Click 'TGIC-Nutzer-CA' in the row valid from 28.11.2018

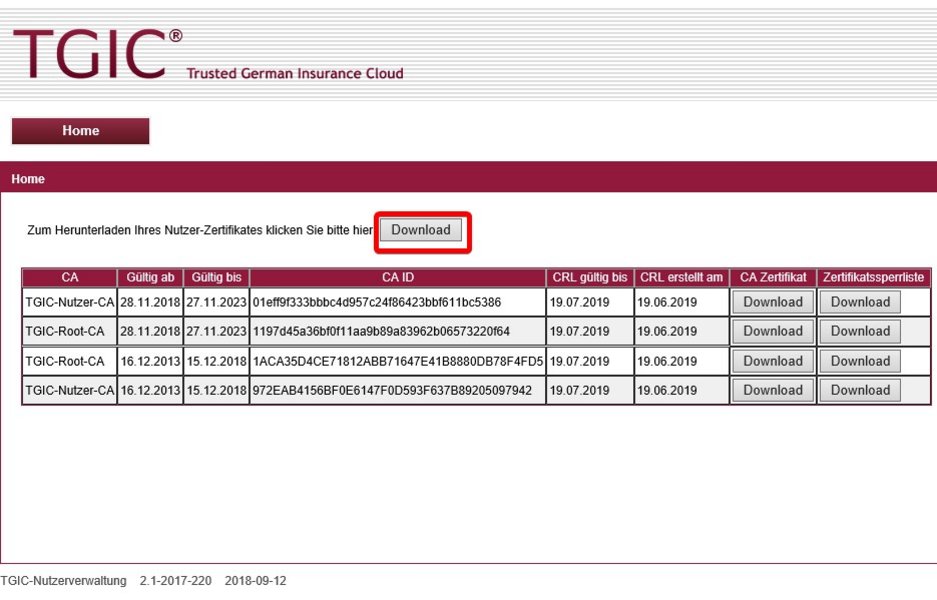pyautogui.click(x=69, y=302)
